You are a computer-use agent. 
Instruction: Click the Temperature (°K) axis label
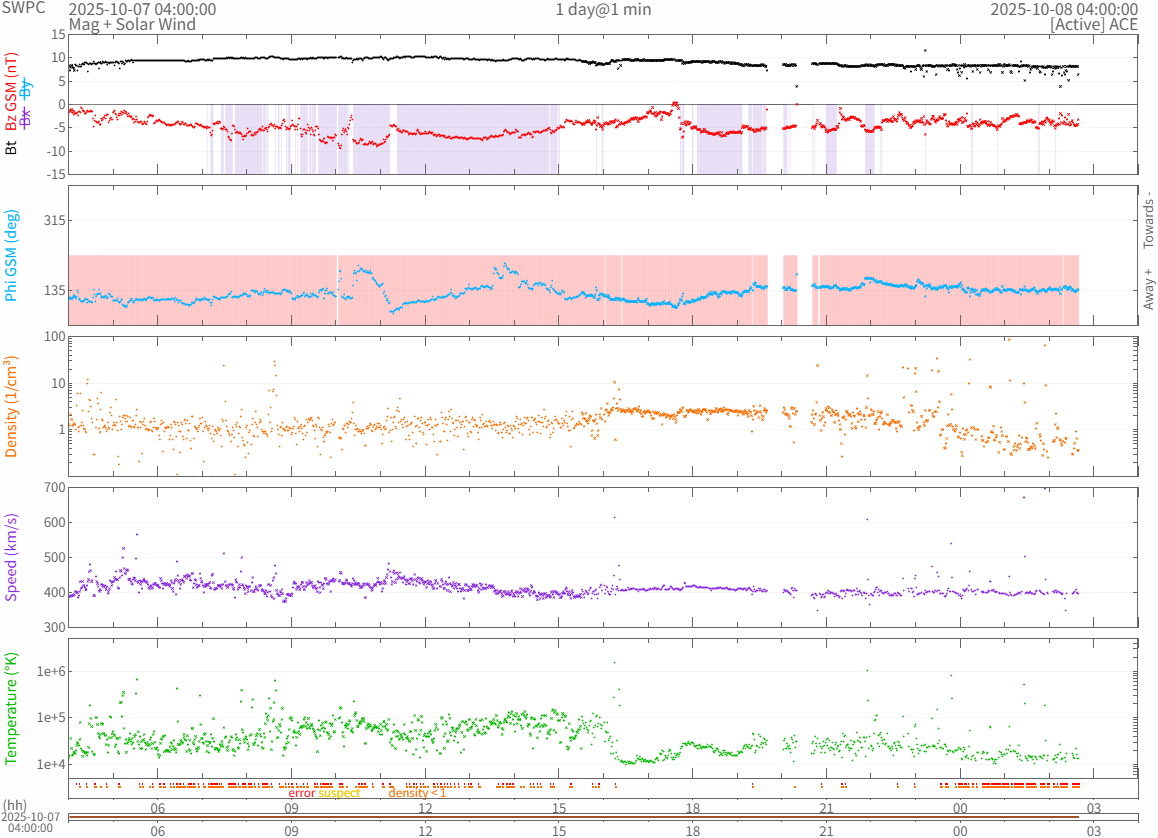point(12,708)
